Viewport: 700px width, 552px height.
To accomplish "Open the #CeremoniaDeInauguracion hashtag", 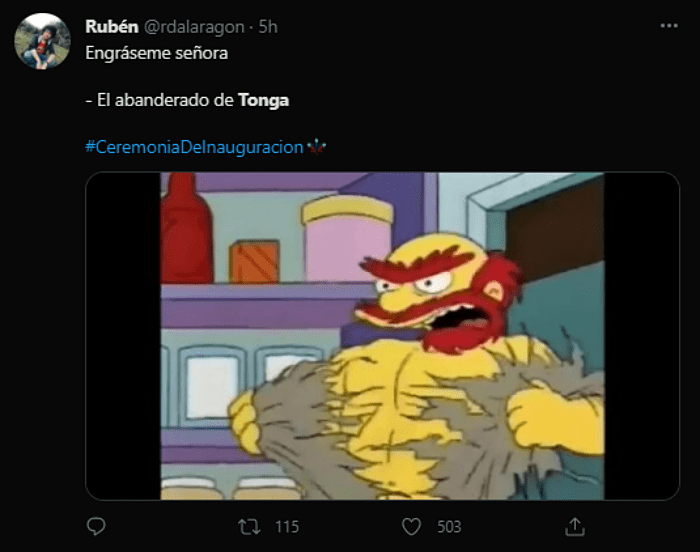I will coord(194,147).
